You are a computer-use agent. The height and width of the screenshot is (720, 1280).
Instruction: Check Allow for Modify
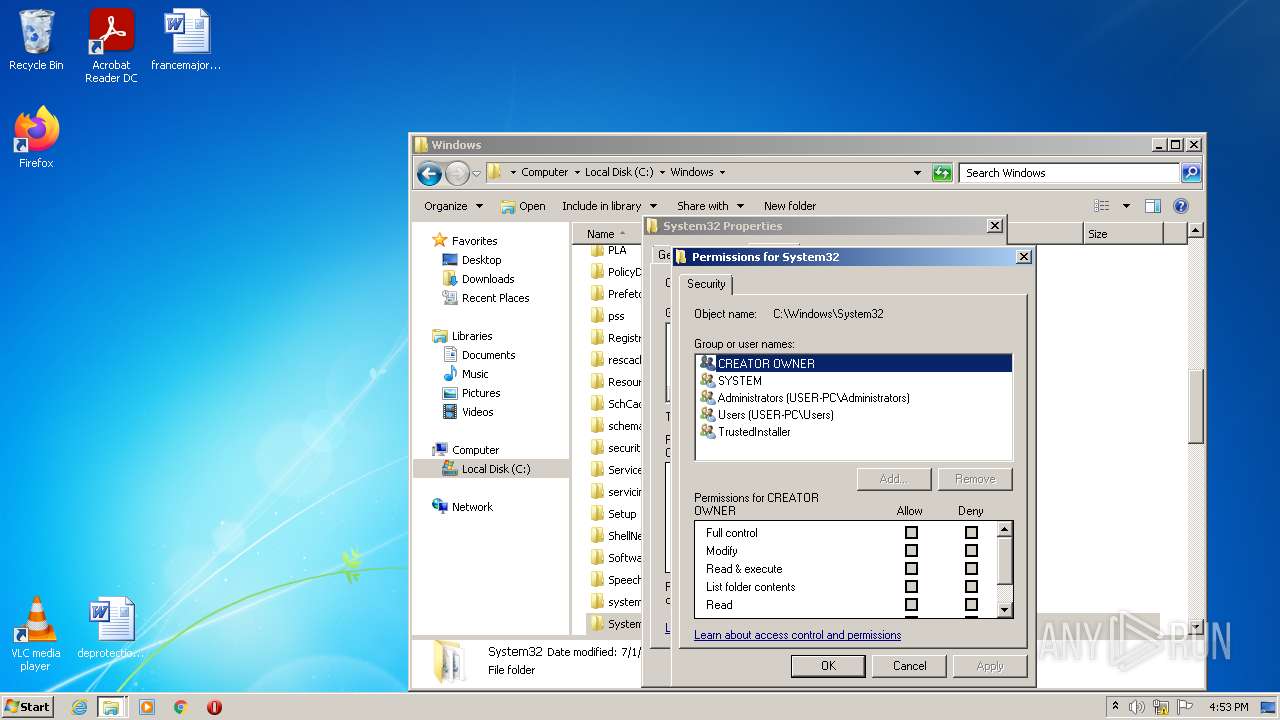[x=911, y=551]
